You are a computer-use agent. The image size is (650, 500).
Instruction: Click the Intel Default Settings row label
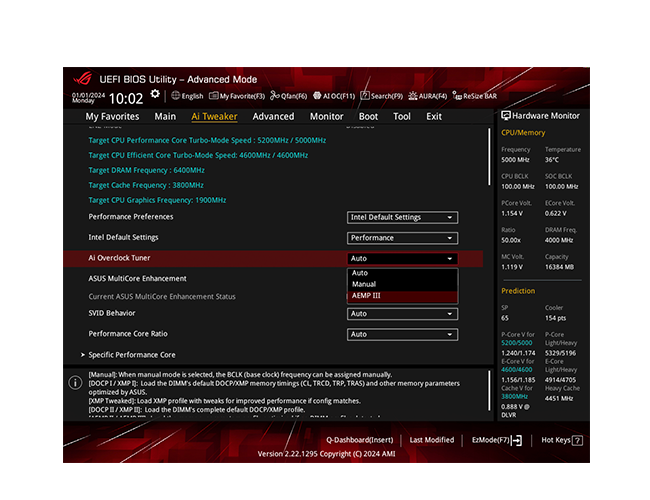click(x=123, y=238)
